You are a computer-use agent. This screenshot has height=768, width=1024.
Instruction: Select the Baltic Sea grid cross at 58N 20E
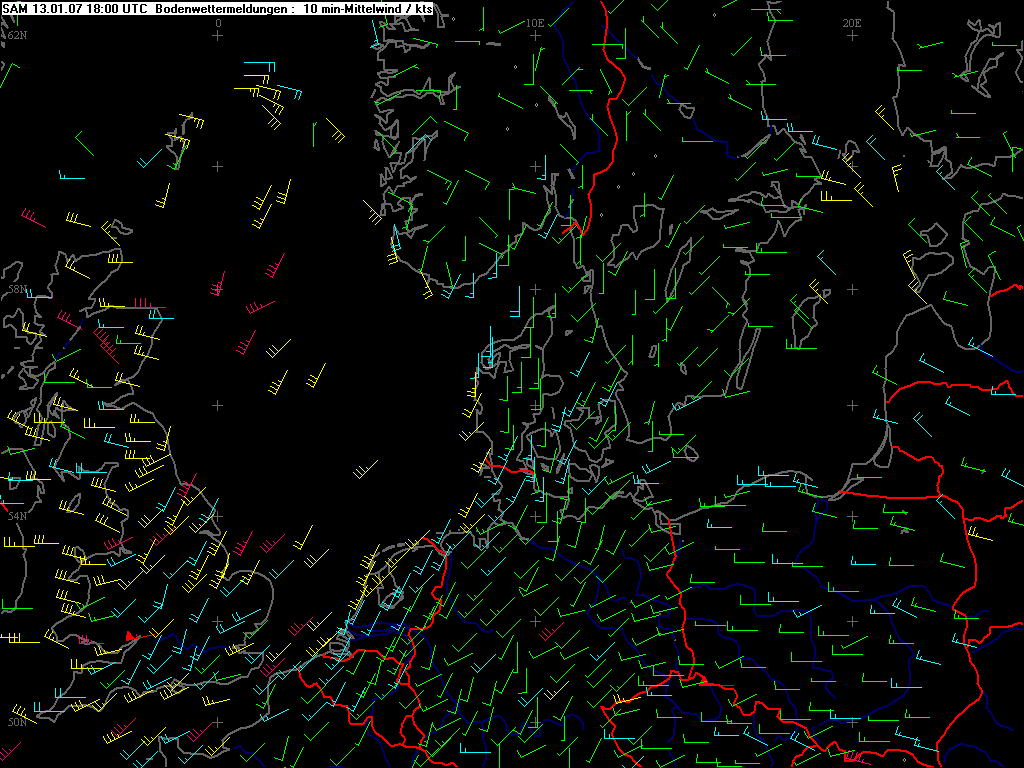point(852,289)
